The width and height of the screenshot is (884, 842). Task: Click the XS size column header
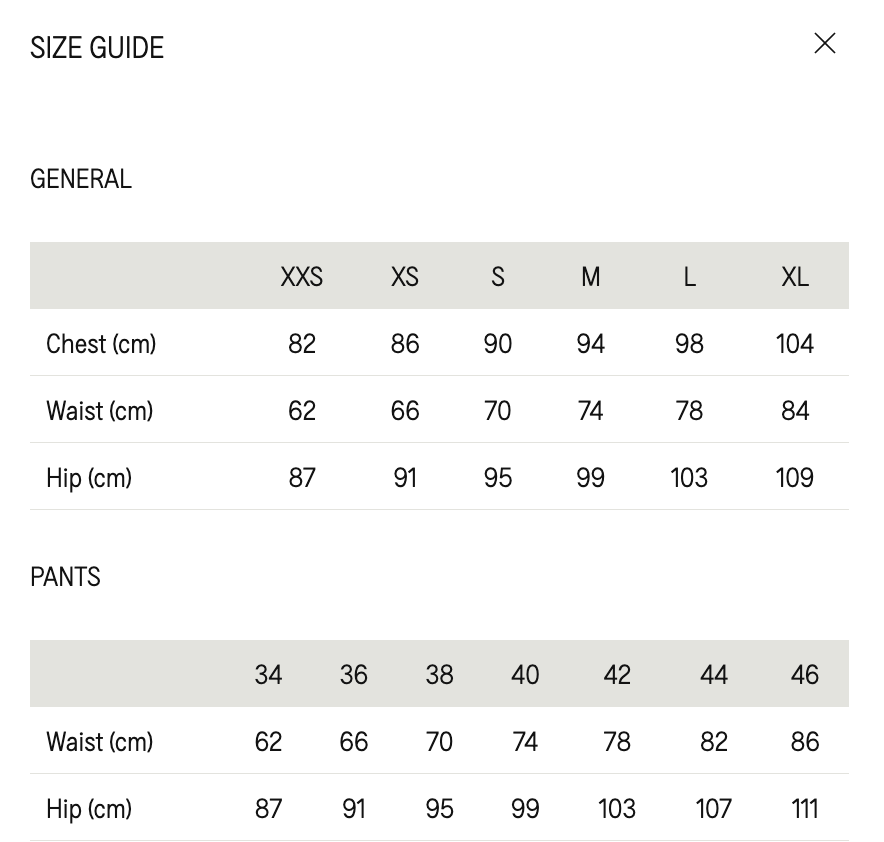pyautogui.click(x=405, y=277)
